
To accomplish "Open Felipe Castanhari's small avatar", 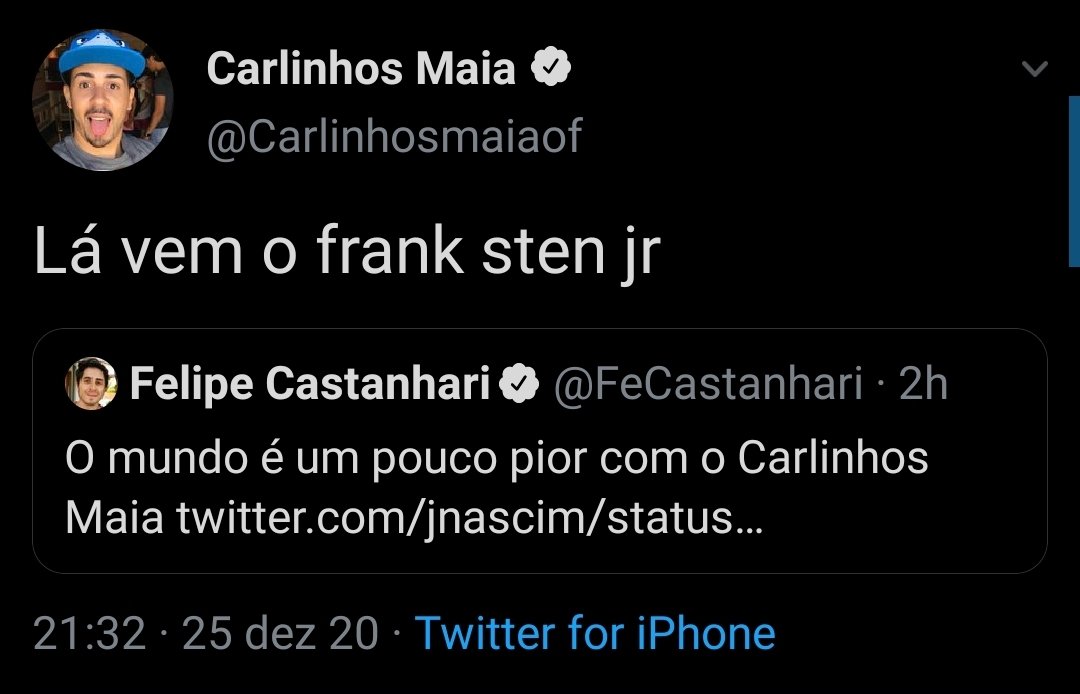I will 92,384.
